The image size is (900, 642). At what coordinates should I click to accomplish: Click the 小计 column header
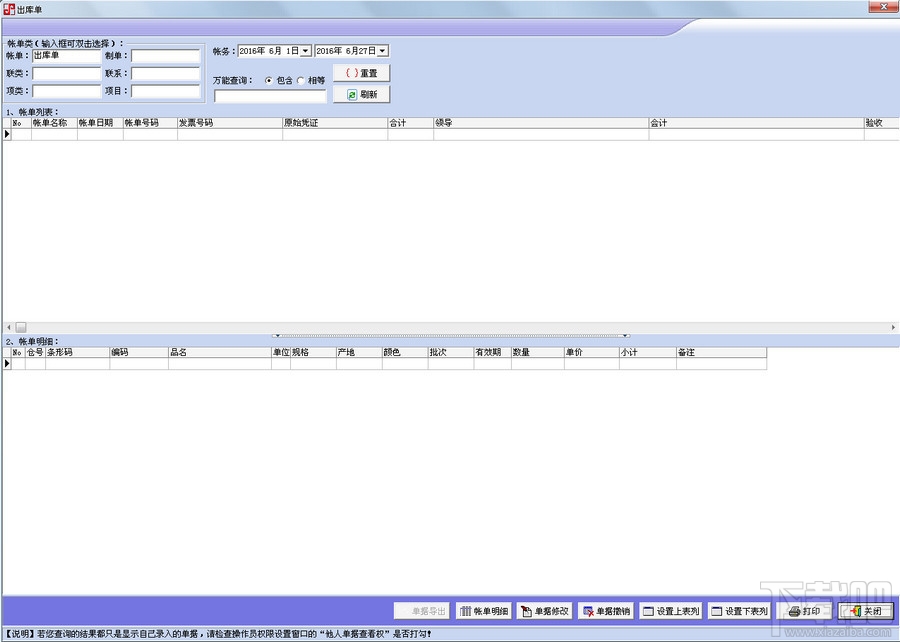pyautogui.click(x=648, y=352)
